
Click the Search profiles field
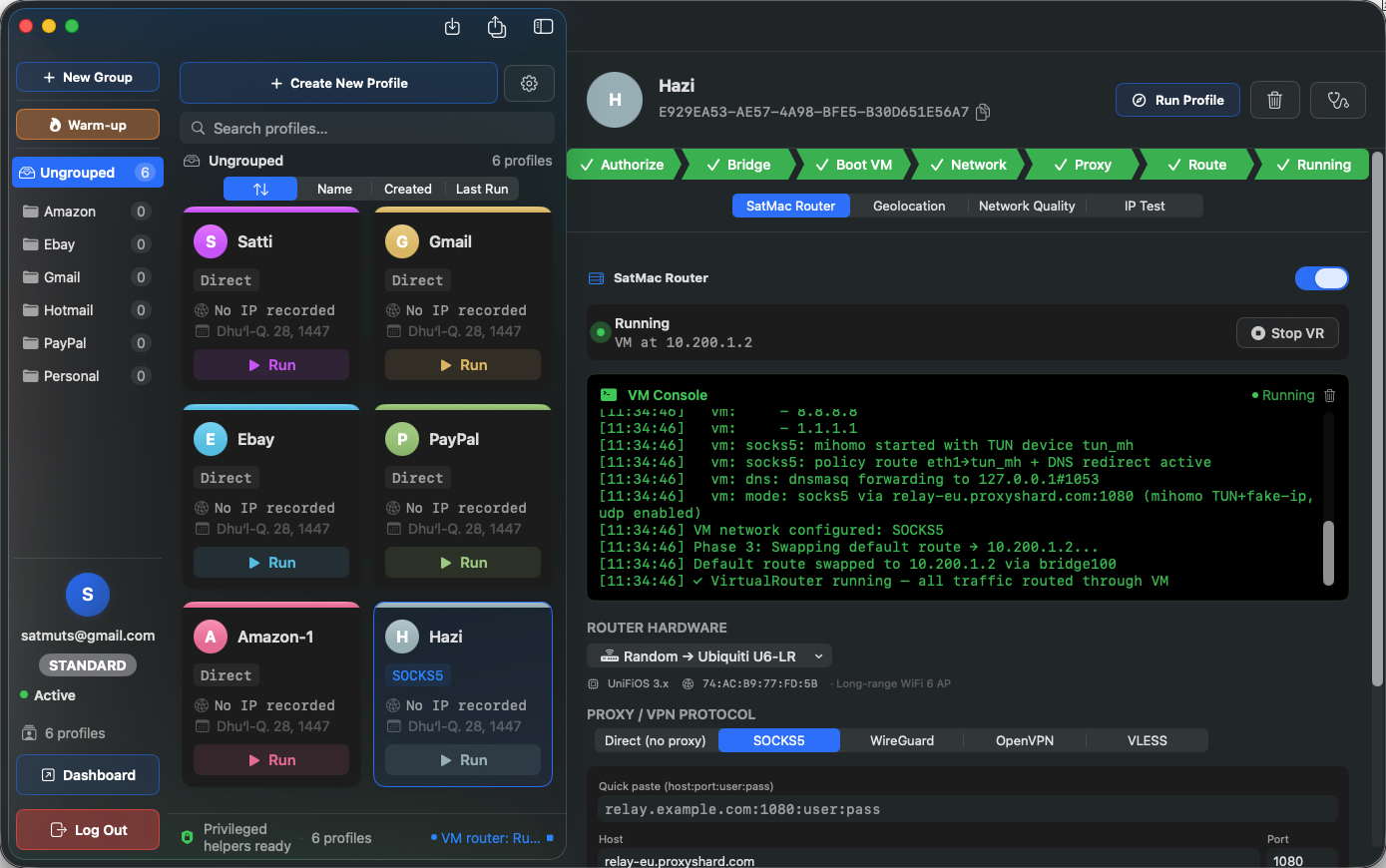coord(367,128)
